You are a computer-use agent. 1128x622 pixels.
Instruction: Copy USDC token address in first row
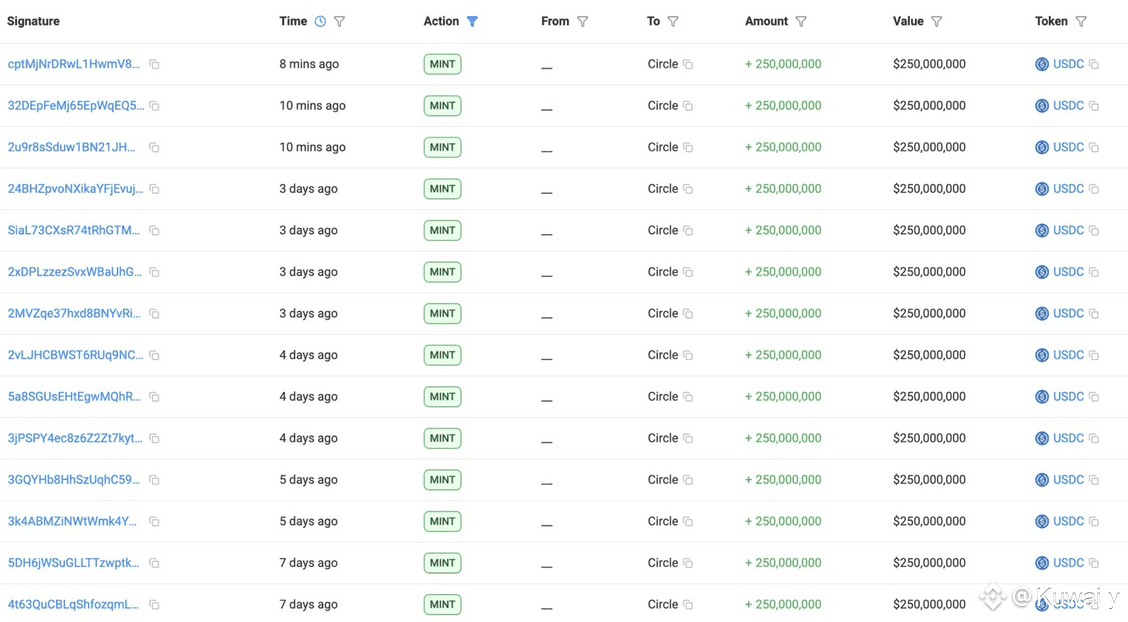[1094, 64]
